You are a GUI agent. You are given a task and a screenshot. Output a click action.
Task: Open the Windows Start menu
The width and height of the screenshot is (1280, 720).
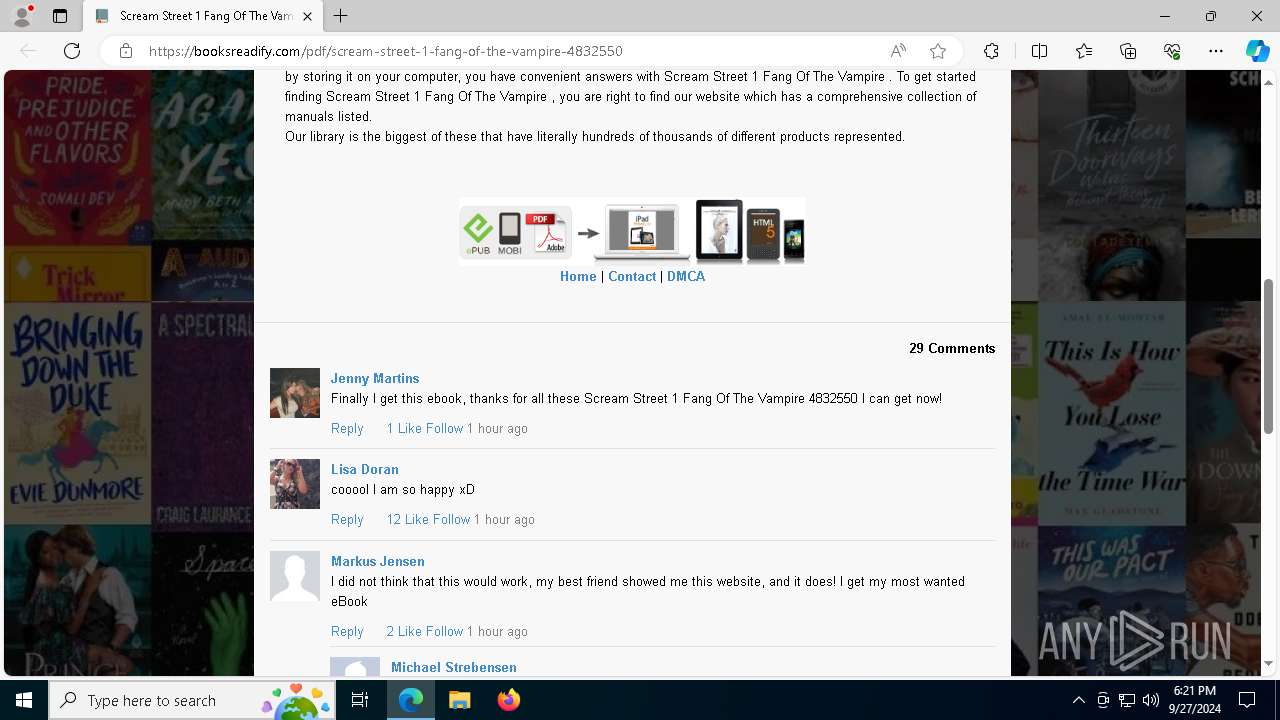(24, 700)
